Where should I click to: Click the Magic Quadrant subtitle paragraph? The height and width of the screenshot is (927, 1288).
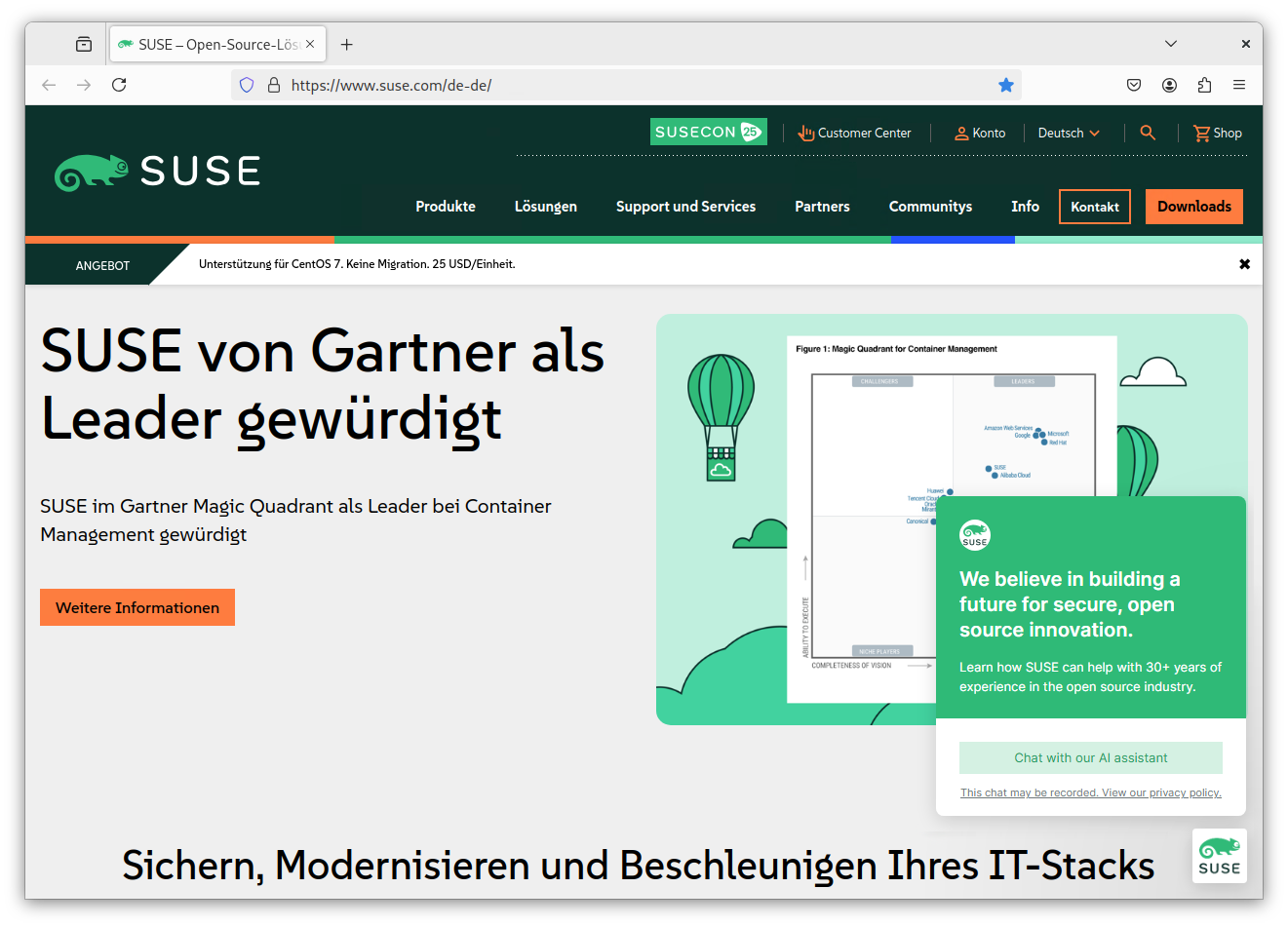click(295, 521)
